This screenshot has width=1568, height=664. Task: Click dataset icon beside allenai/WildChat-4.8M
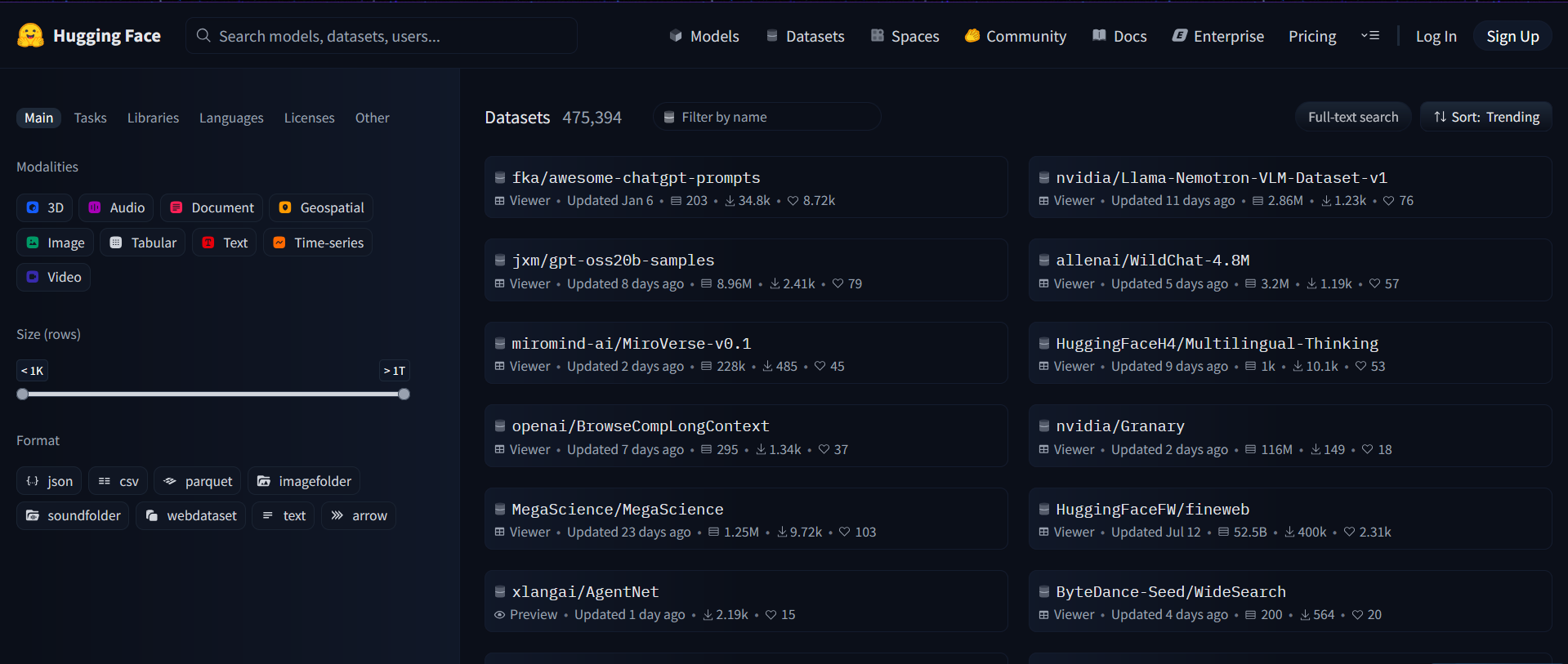tap(1043, 260)
